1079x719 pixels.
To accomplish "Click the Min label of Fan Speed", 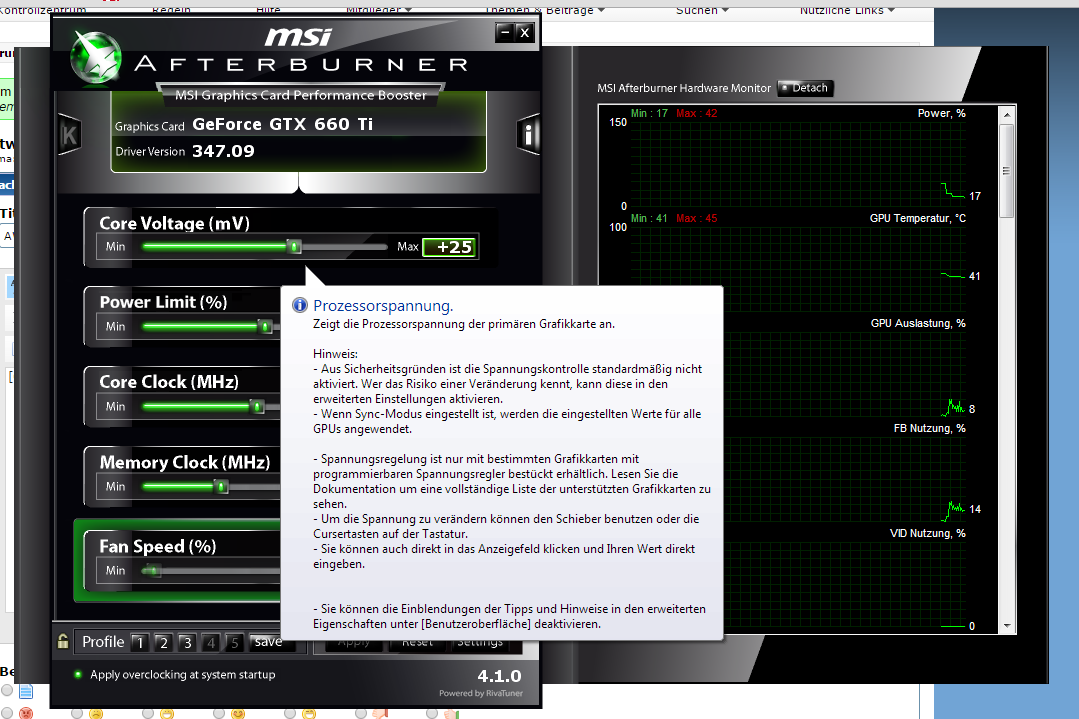I will 116,570.
